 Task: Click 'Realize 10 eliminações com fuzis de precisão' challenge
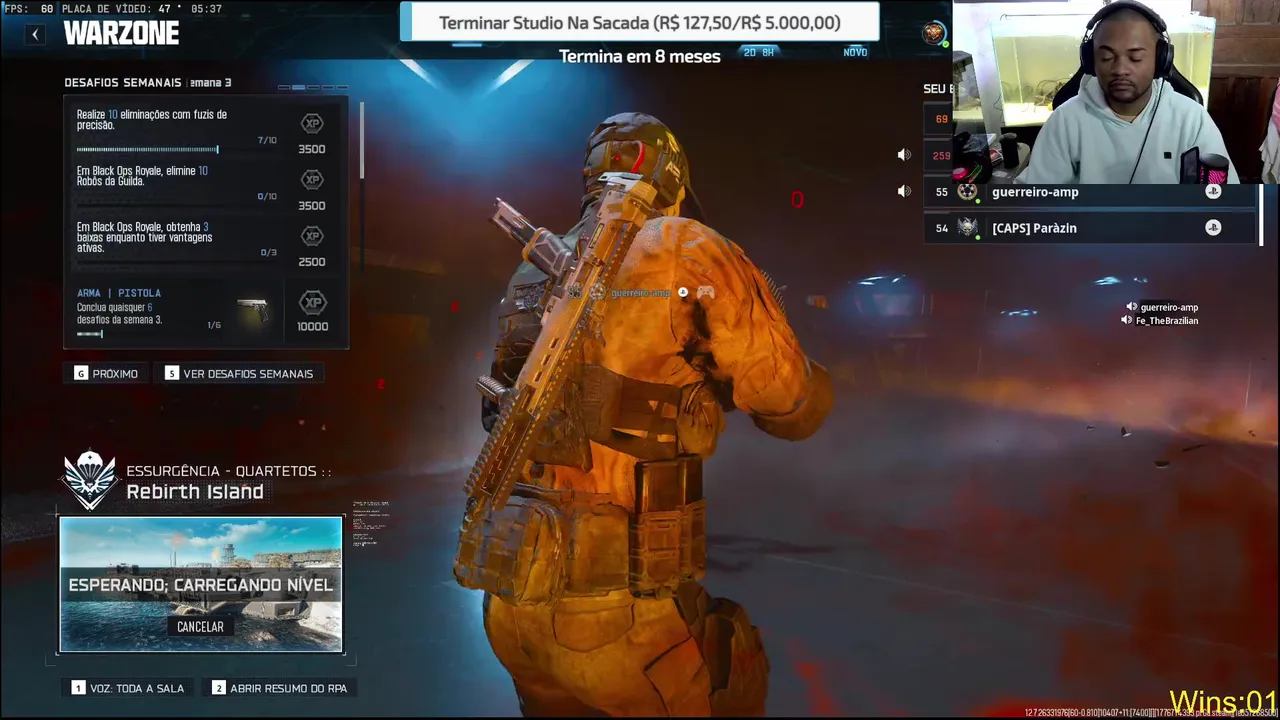tap(152, 120)
